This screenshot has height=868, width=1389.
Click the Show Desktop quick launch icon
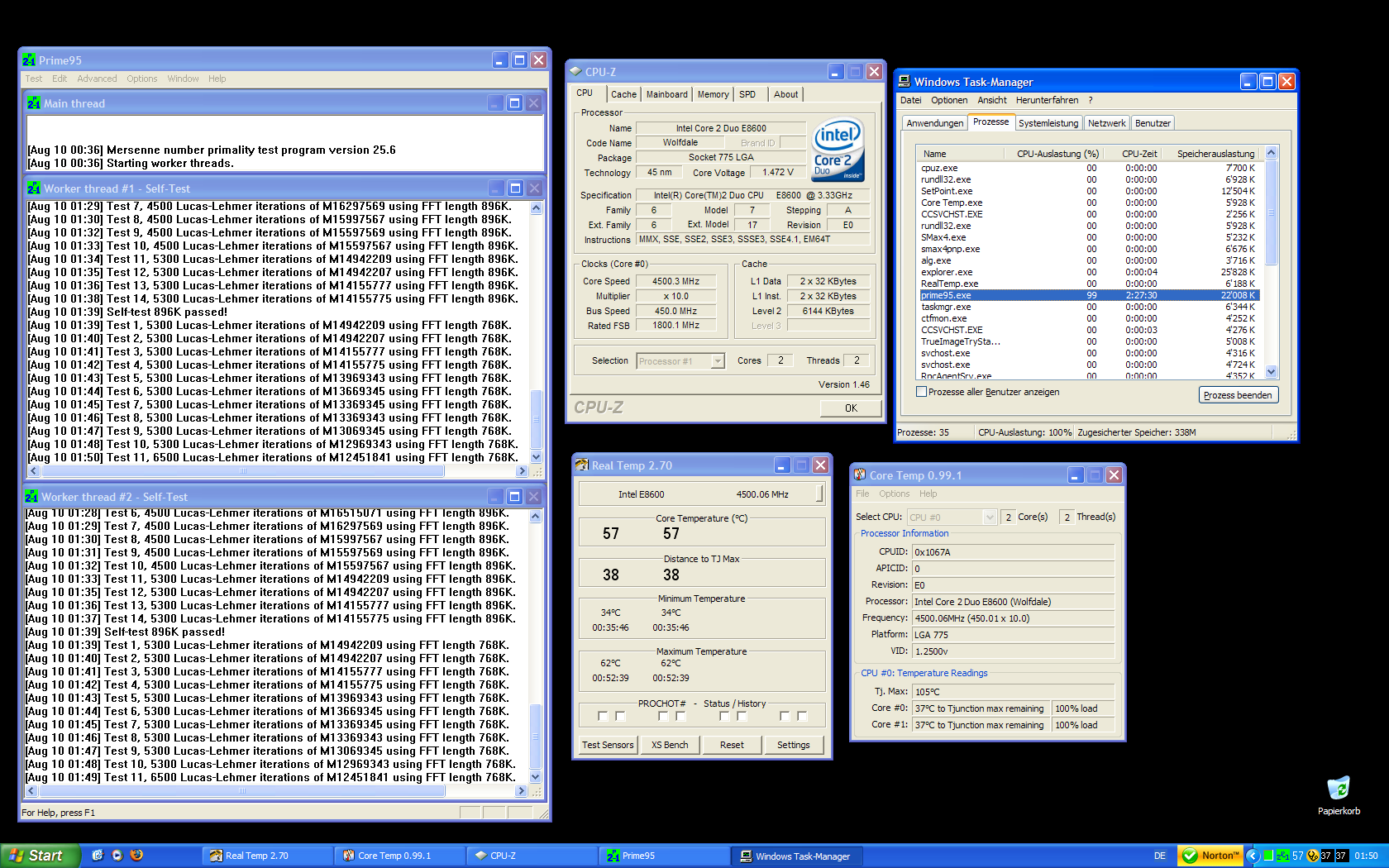[98, 856]
